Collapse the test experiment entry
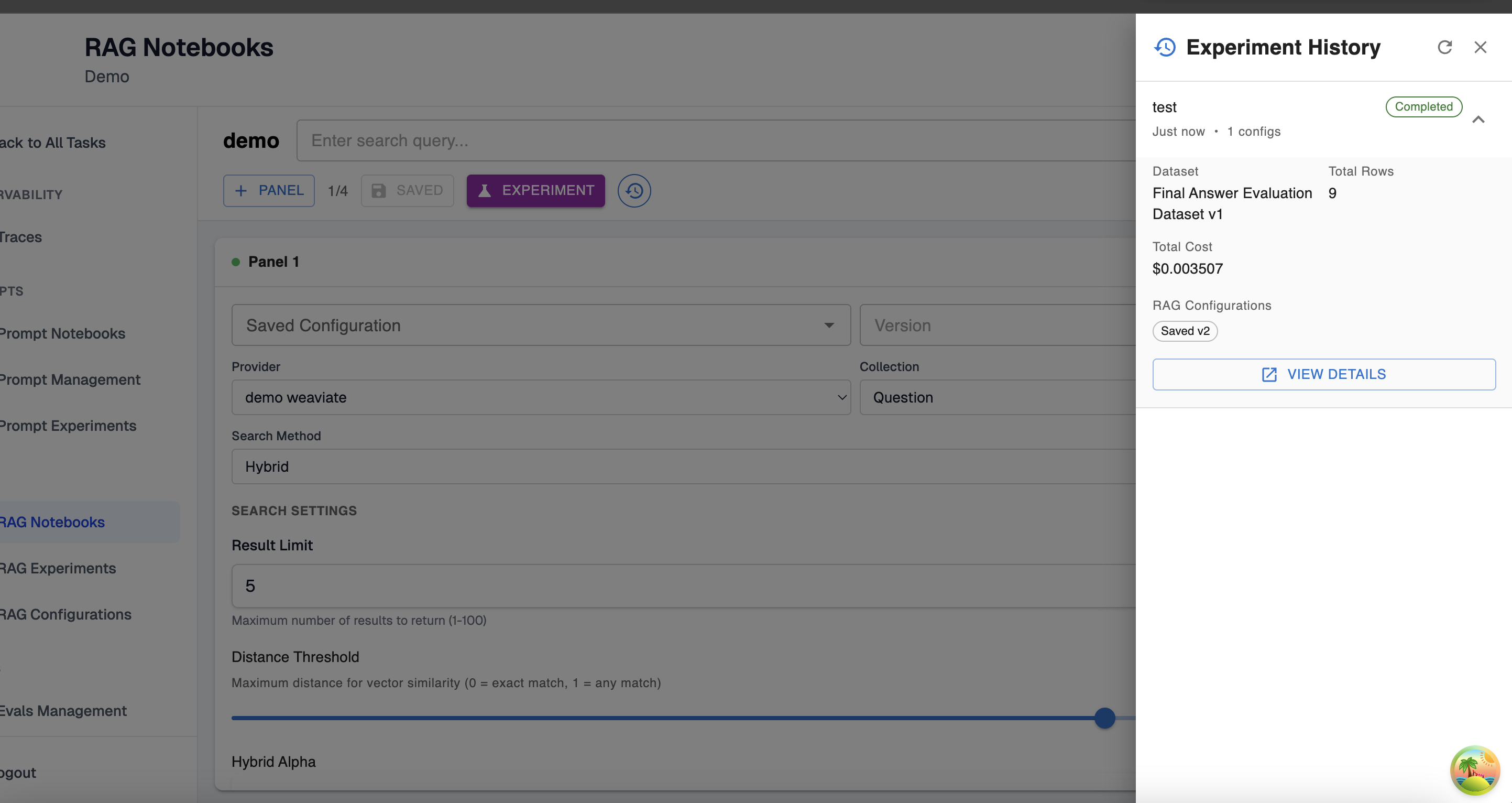 pyautogui.click(x=1478, y=120)
